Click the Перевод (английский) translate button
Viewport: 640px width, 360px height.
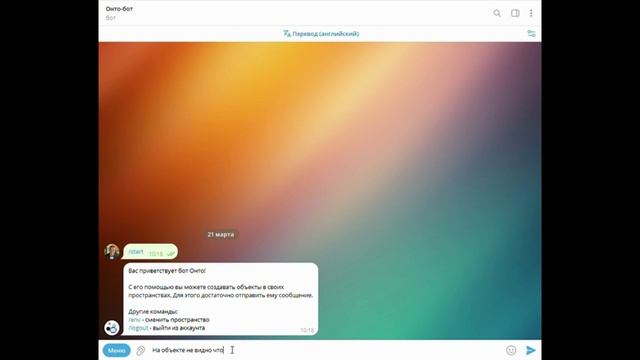tap(321, 33)
